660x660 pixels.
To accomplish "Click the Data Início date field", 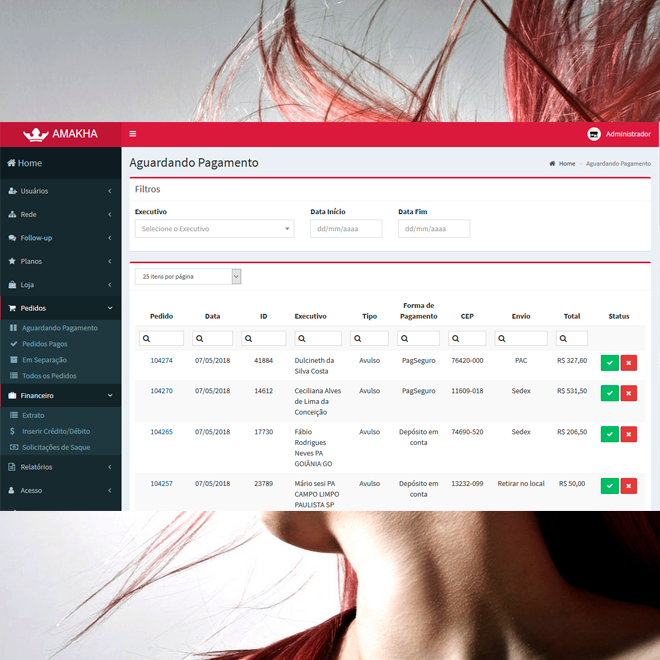I will click(x=346, y=229).
